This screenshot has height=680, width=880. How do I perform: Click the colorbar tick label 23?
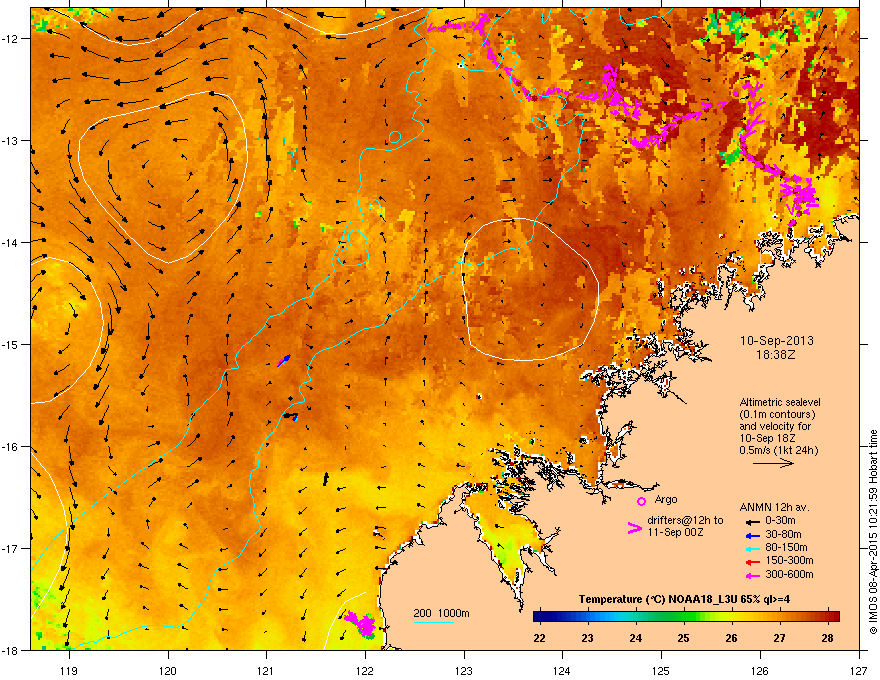(588, 638)
